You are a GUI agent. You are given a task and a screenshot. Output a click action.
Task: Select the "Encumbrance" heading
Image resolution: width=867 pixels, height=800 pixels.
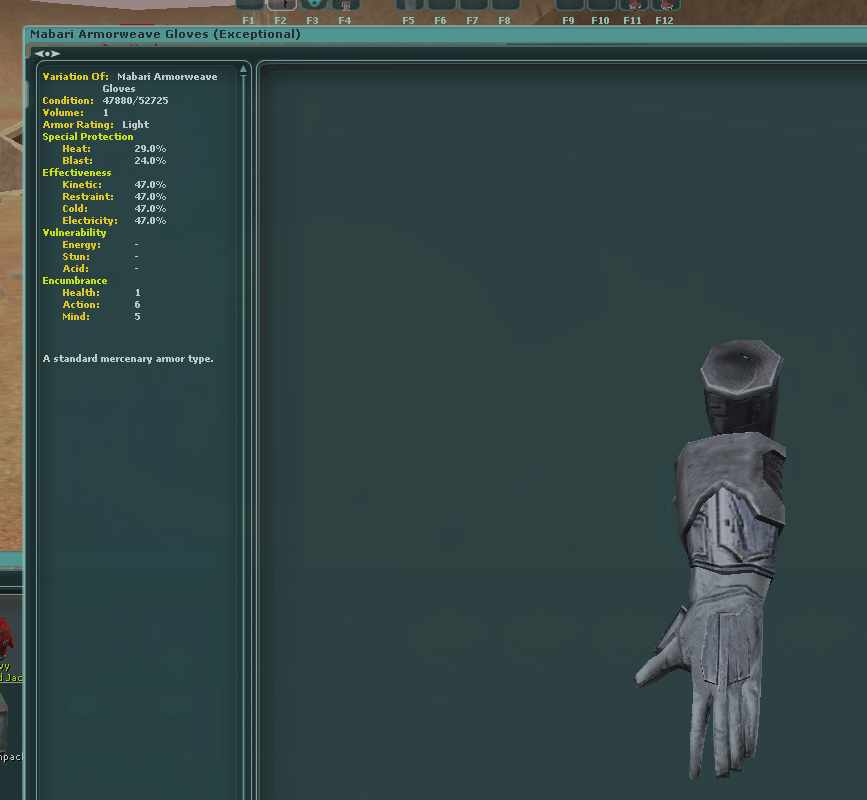[x=75, y=281]
